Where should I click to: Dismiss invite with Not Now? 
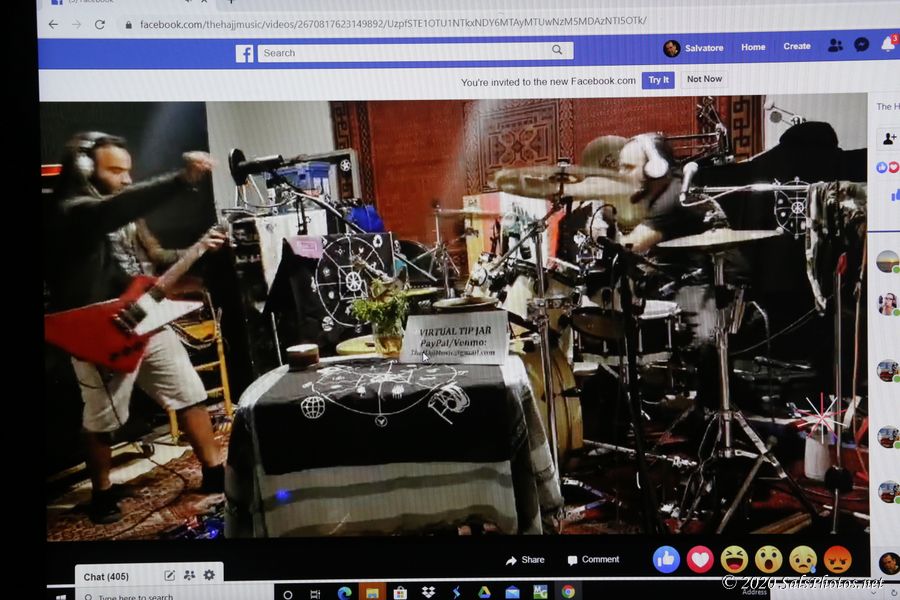click(704, 79)
